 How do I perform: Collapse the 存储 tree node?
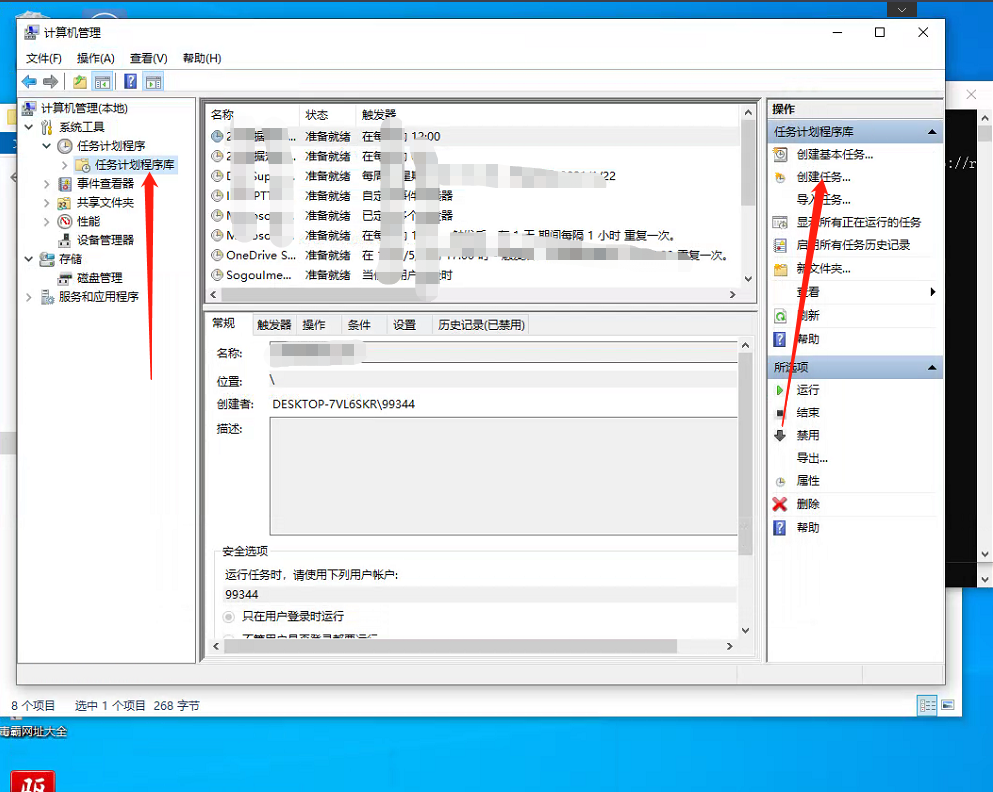[28, 259]
